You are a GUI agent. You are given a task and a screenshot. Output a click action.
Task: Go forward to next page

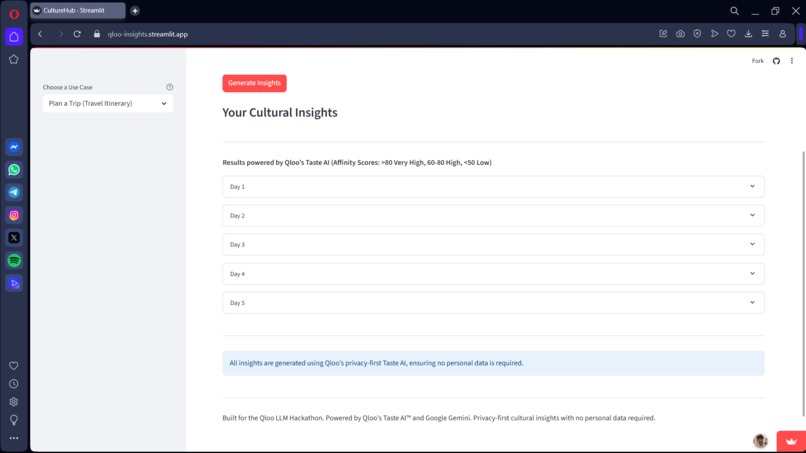pyautogui.click(x=60, y=34)
